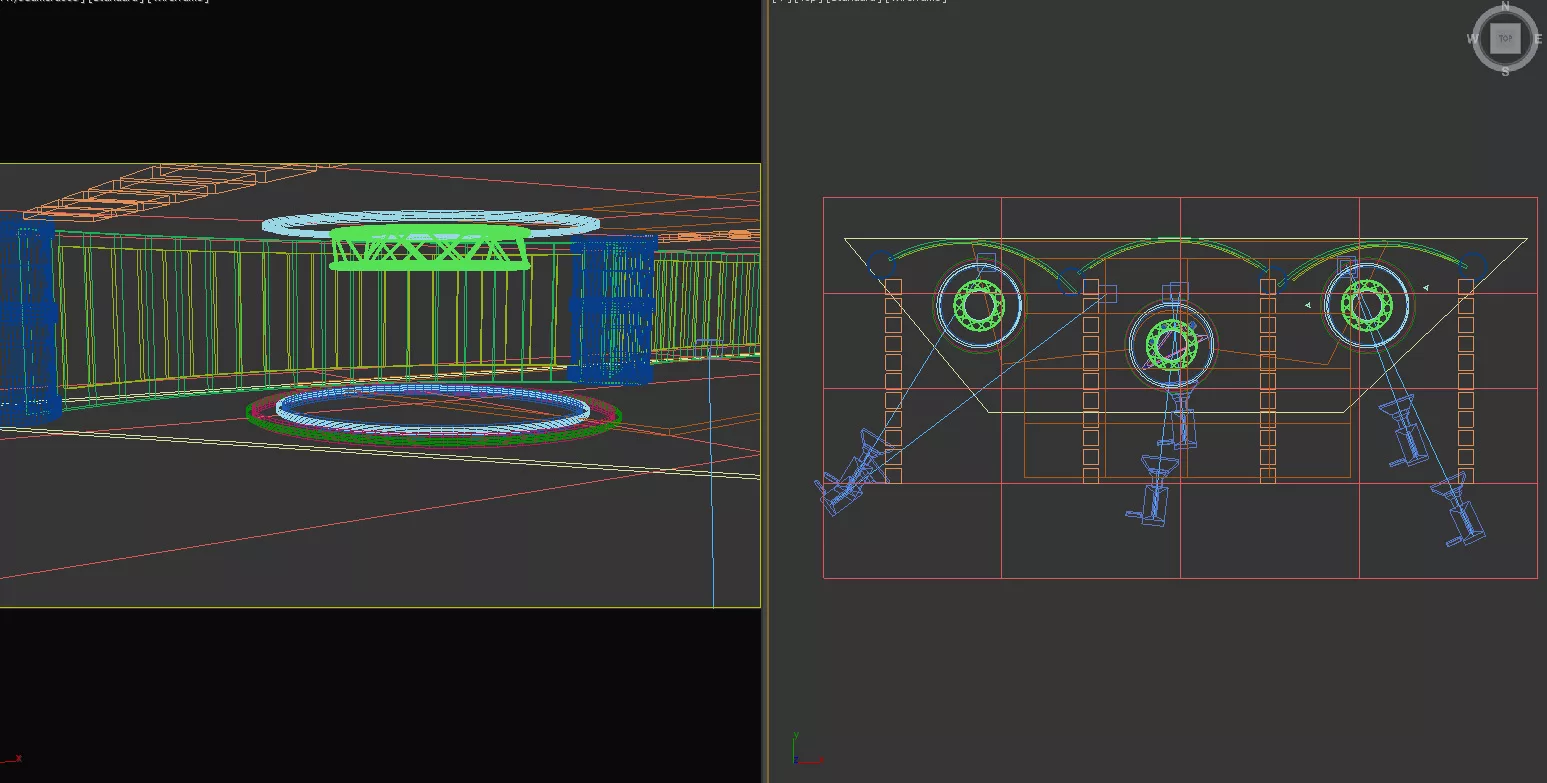Click the N compass letter on the ViewCube
Viewport: 1547px width, 783px height.
[1505, 6]
